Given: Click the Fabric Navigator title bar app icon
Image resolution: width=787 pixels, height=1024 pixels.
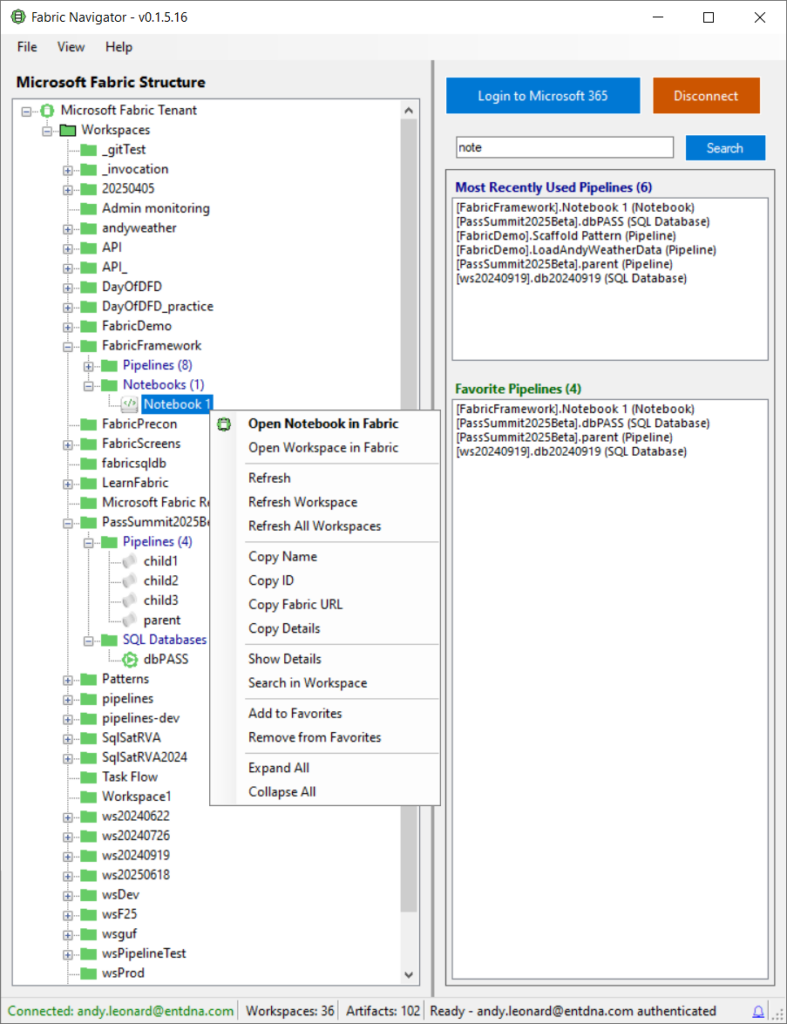Looking at the screenshot, I should [x=17, y=17].
